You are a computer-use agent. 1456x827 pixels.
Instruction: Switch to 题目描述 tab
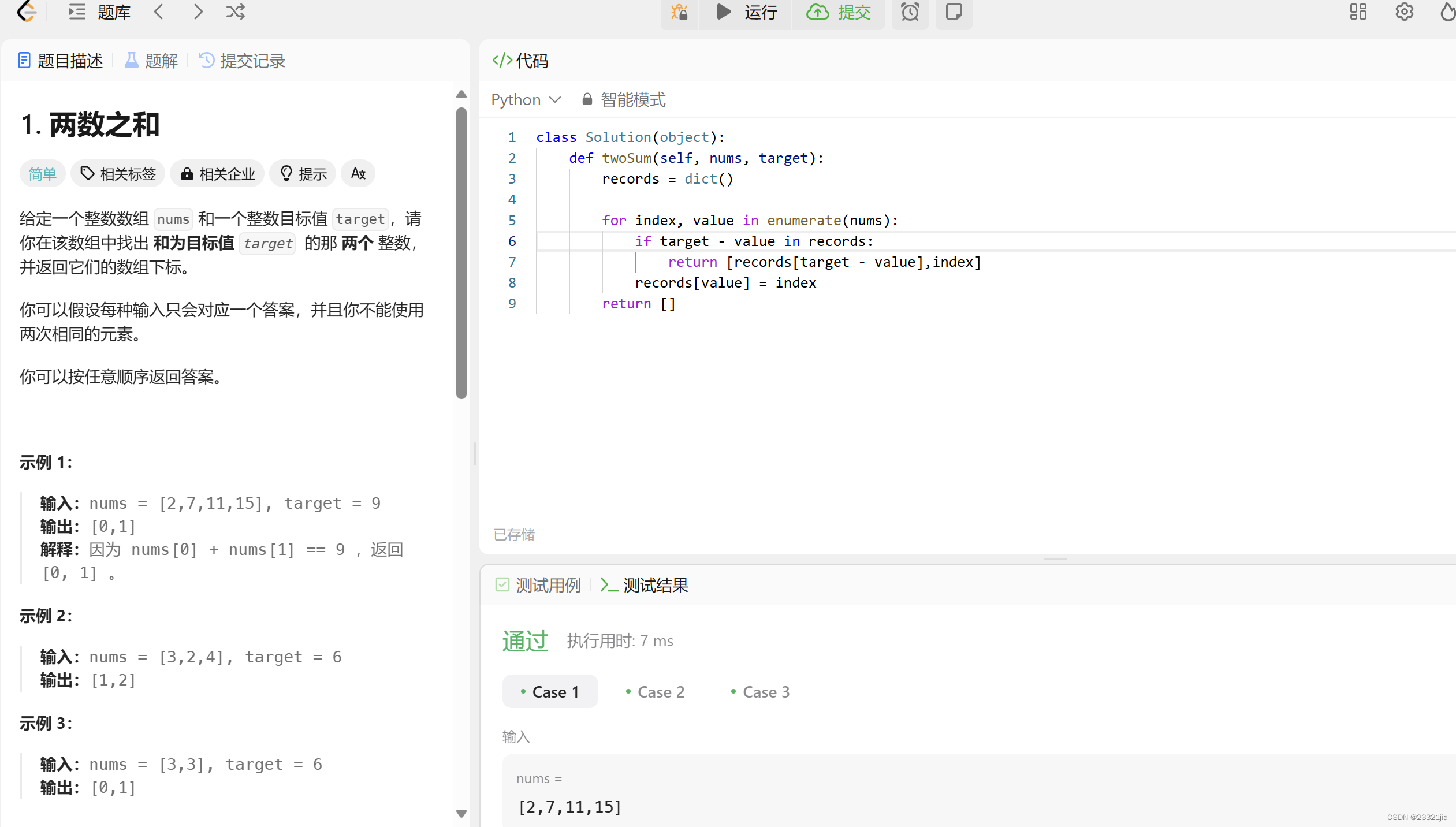click(x=61, y=61)
